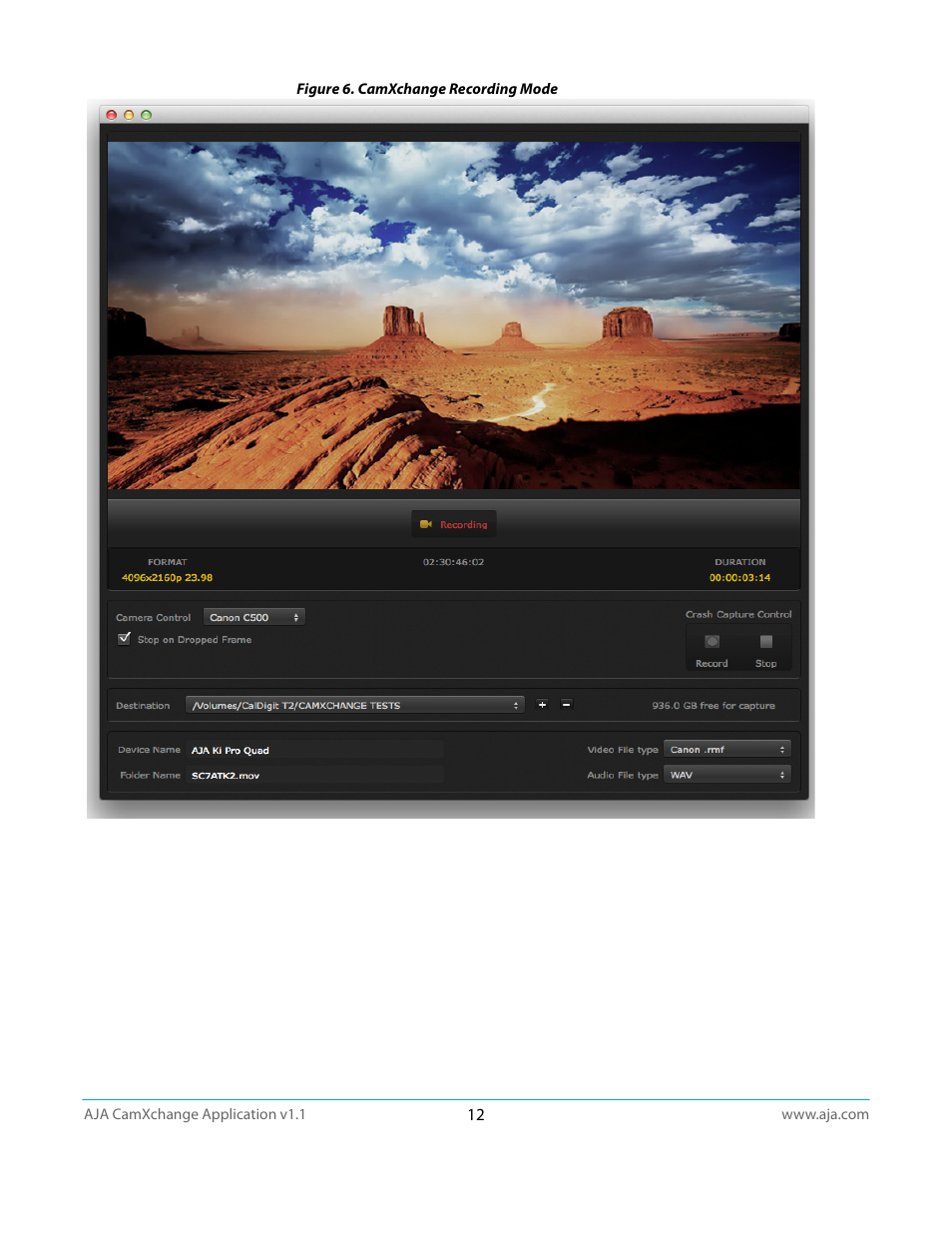Click the Recording label text

coord(464,525)
